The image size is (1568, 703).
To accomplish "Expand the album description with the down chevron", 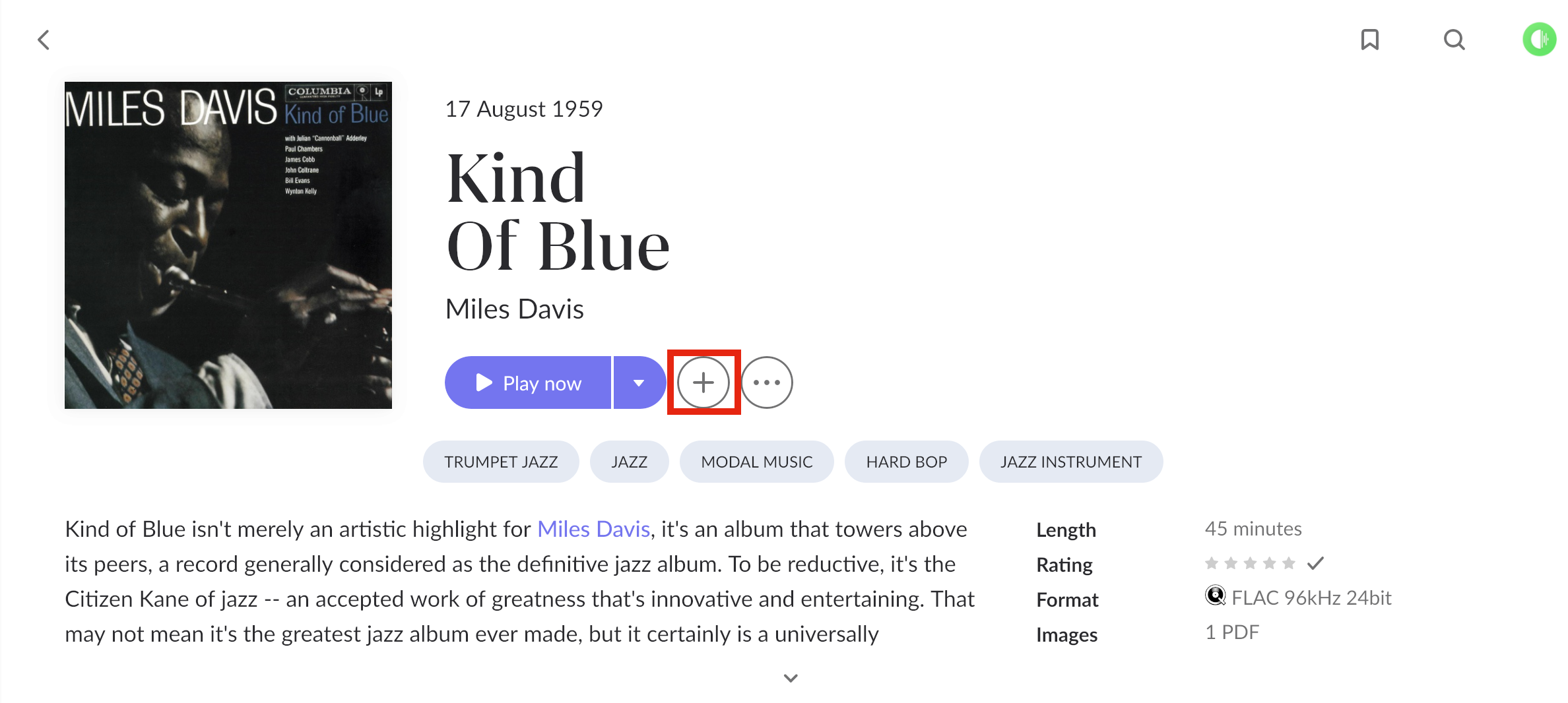I will (x=791, y=678).
